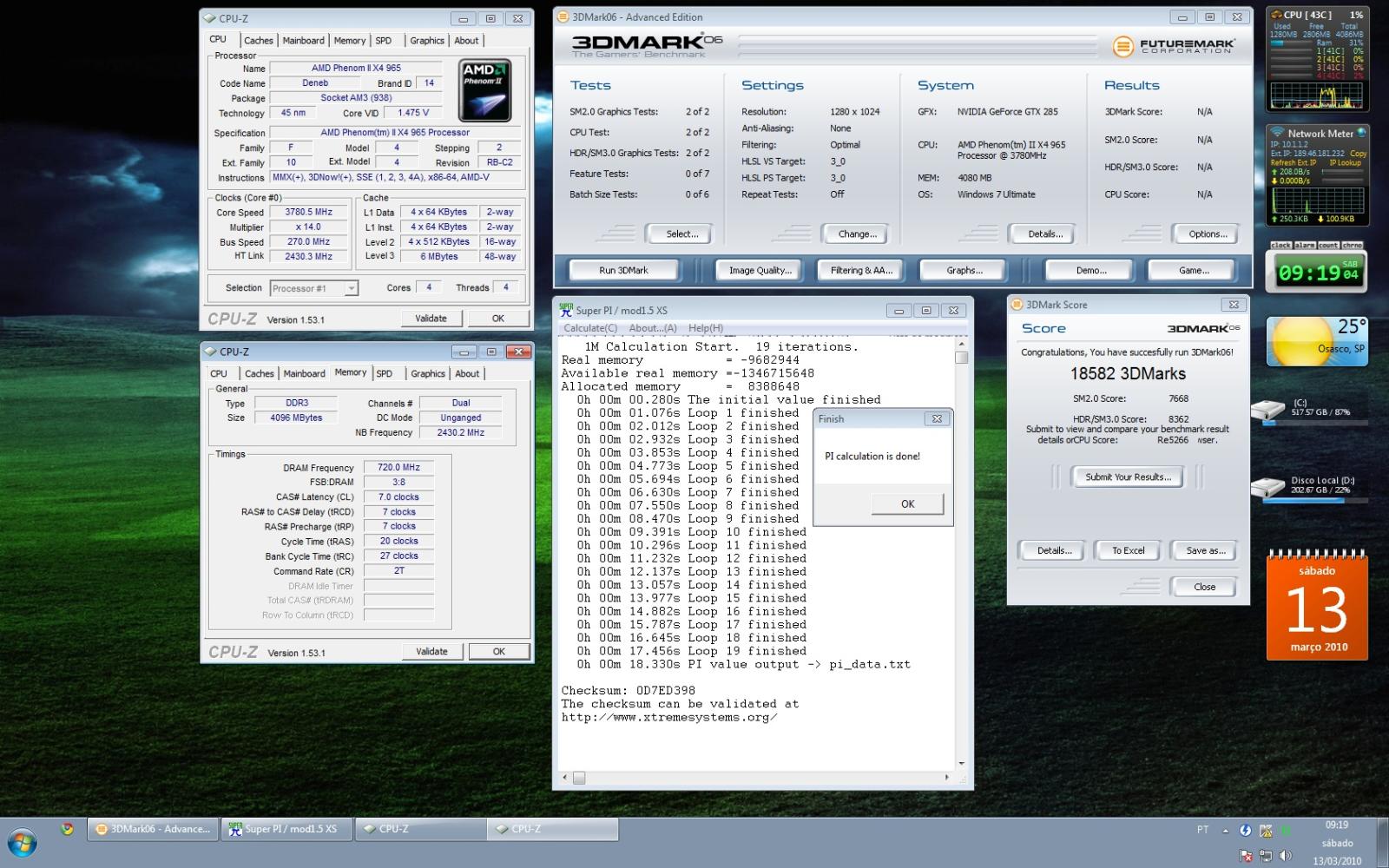Click Submit Your Results... button
1389x868 pixels.
click(1128, 477)
